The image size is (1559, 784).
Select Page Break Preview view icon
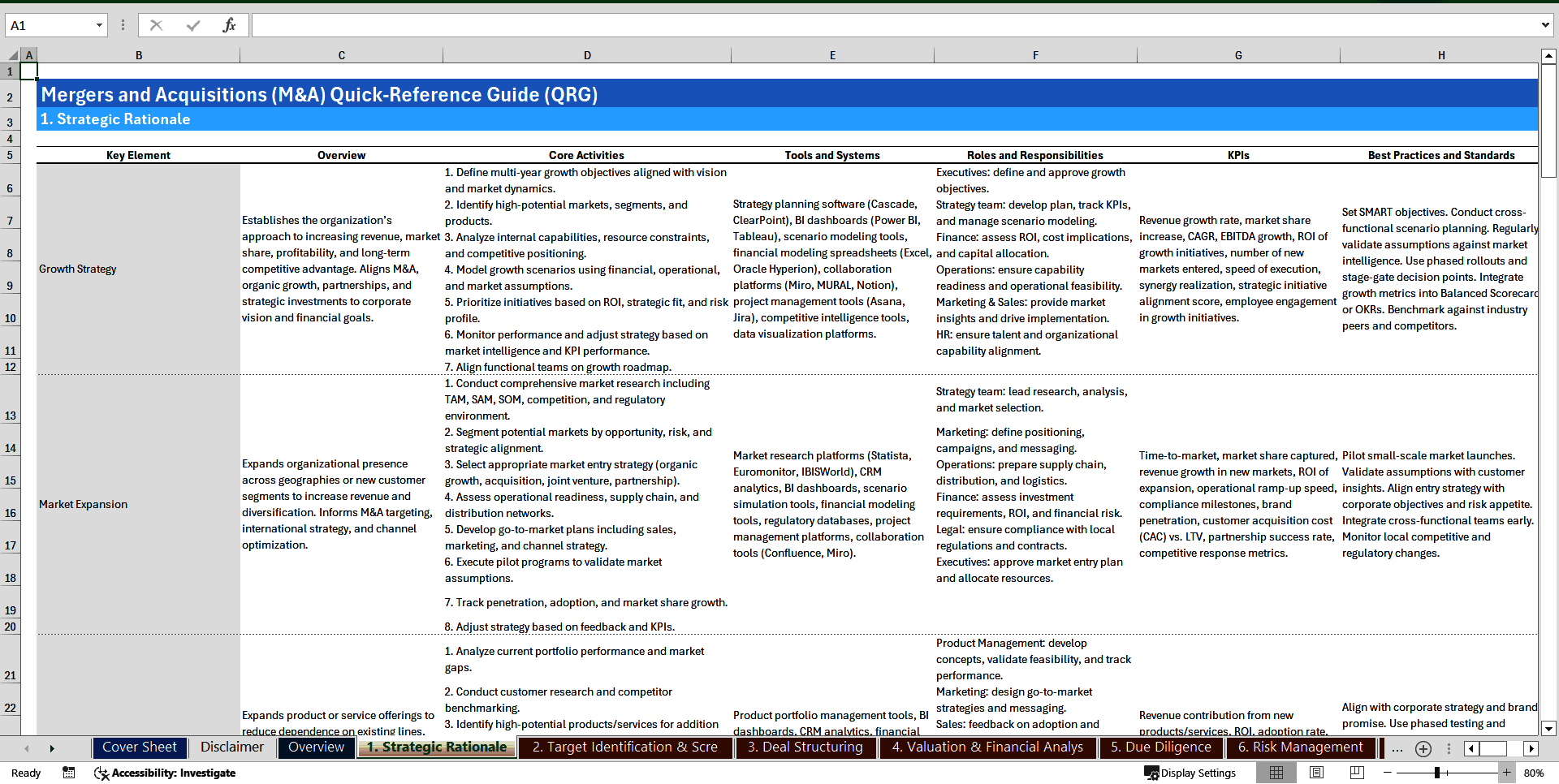(x=1357, y=773)
